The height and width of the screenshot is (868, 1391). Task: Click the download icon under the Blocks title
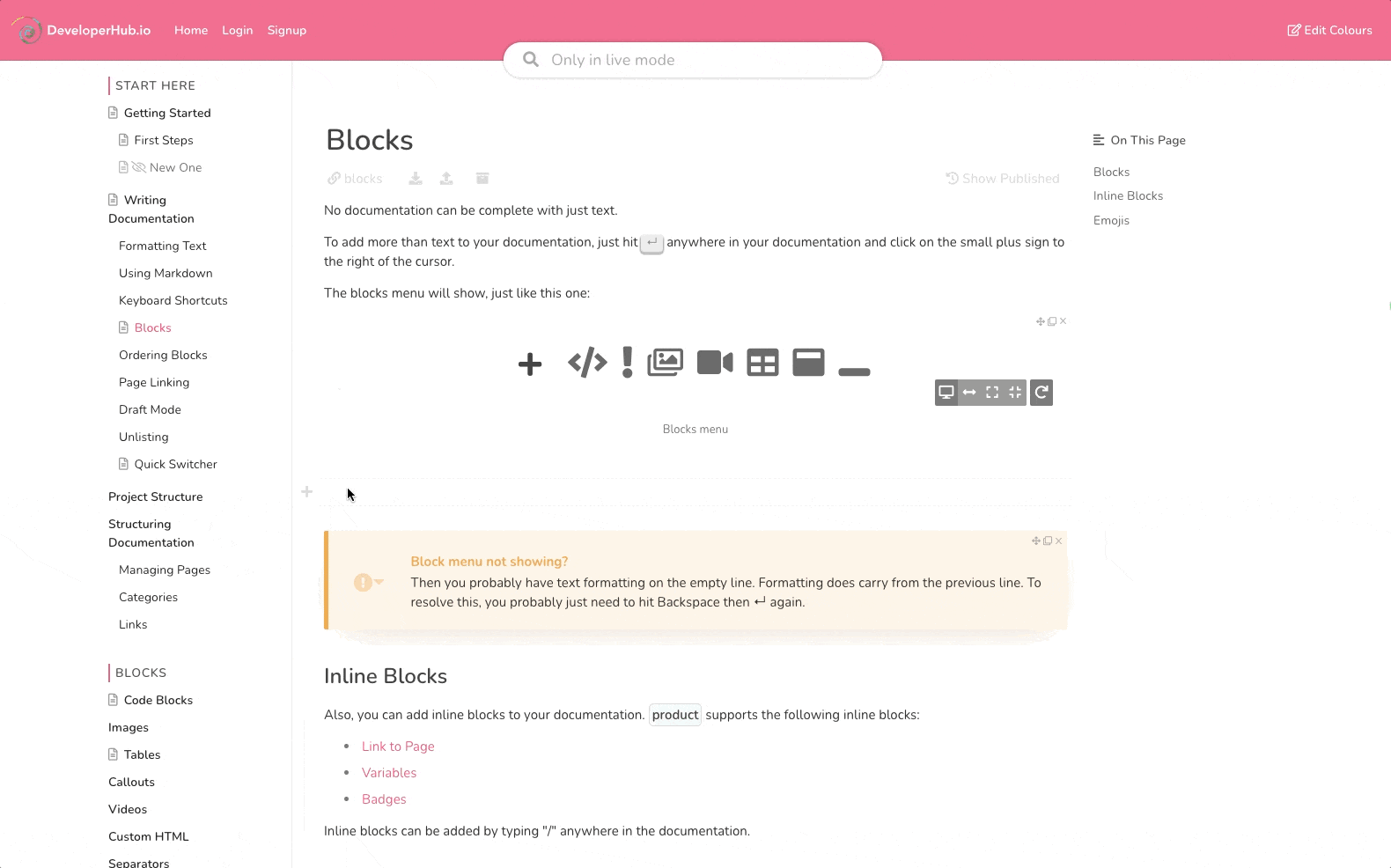416,179
